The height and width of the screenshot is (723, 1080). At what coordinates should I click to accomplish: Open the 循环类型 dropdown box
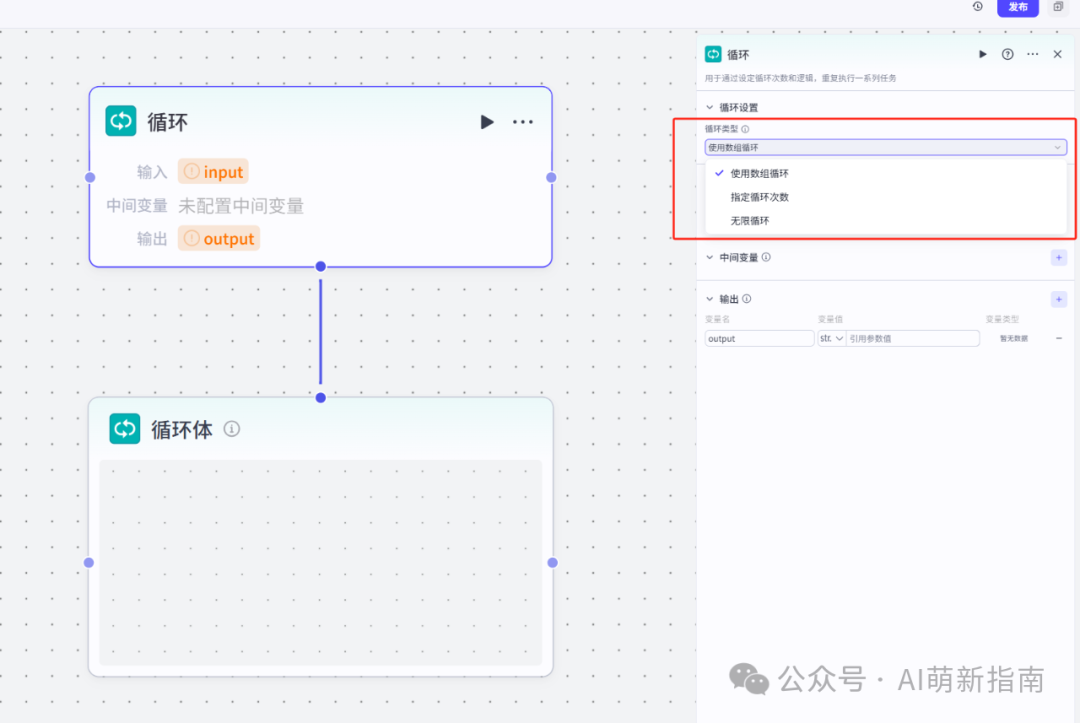[x=885, y=147]
